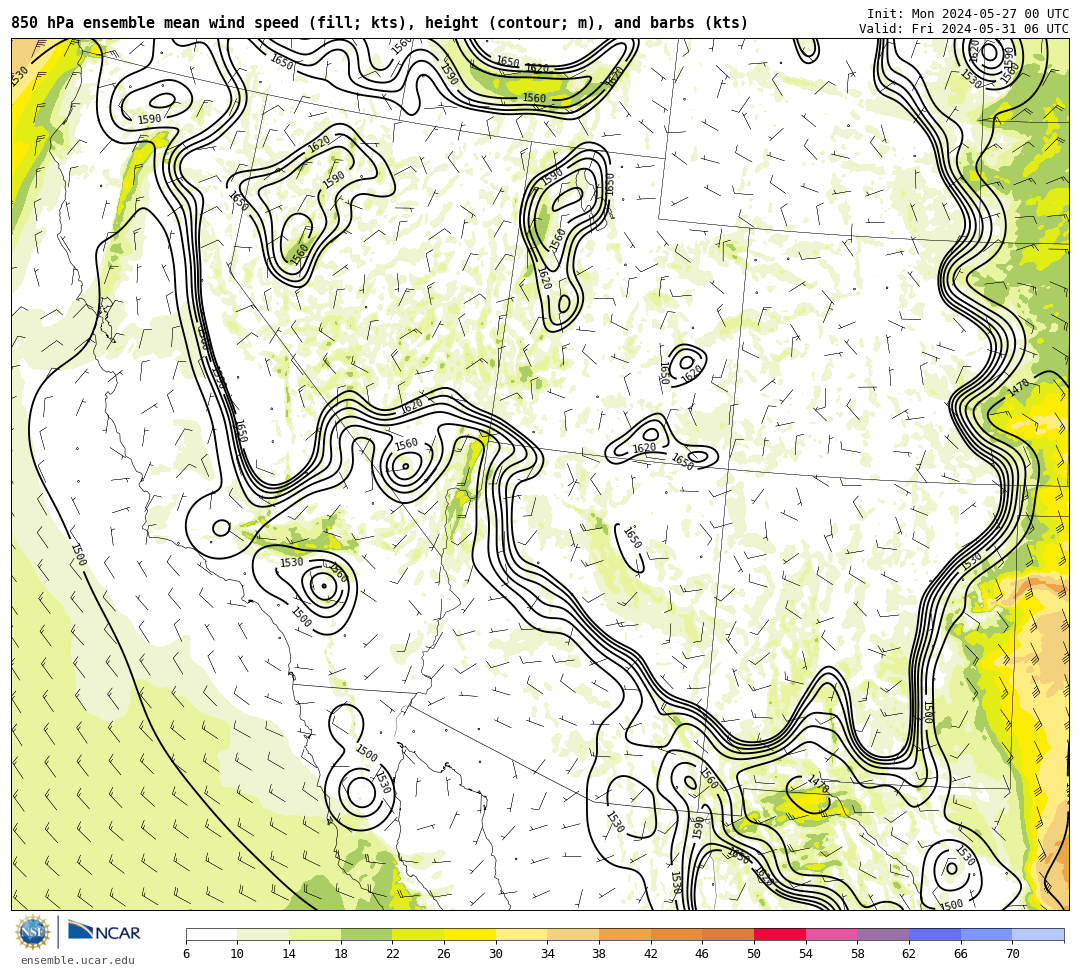Click the colorbar tick label 50

point(754,954)
